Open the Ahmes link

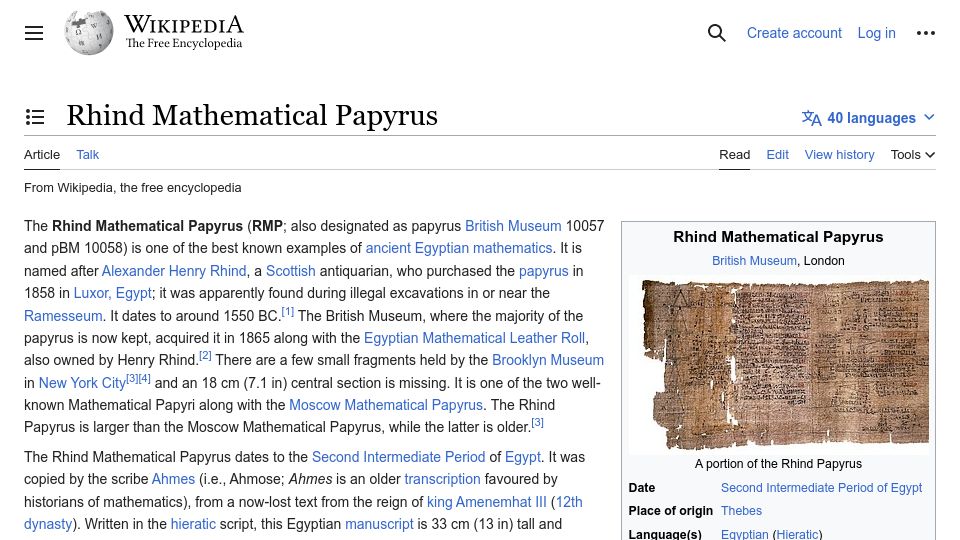(173, 479)
